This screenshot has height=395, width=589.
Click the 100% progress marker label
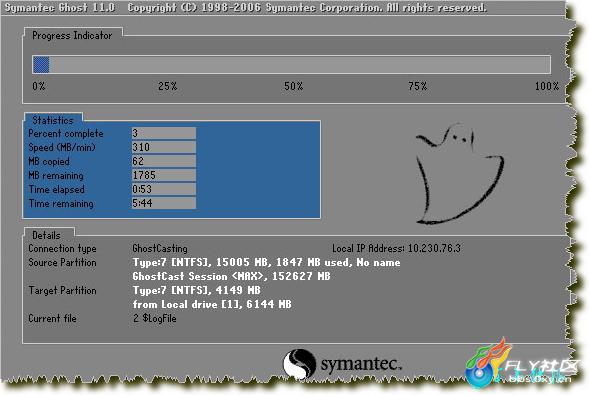coord(547,86)
